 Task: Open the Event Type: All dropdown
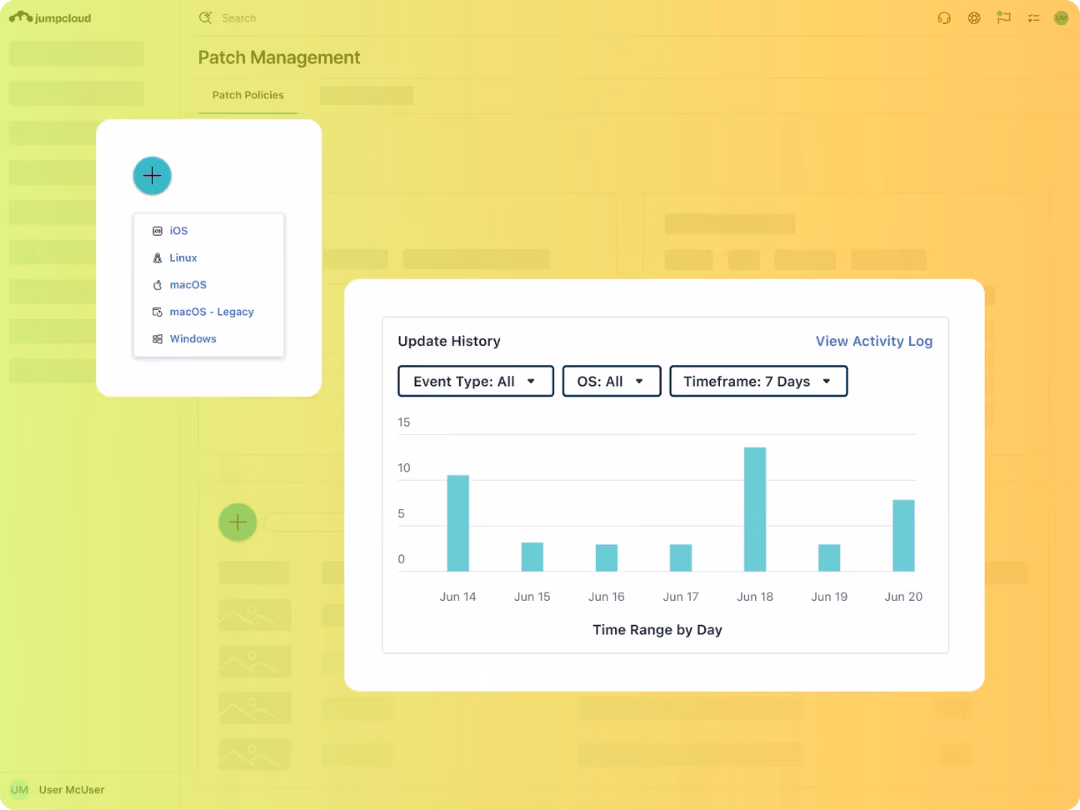475,382
